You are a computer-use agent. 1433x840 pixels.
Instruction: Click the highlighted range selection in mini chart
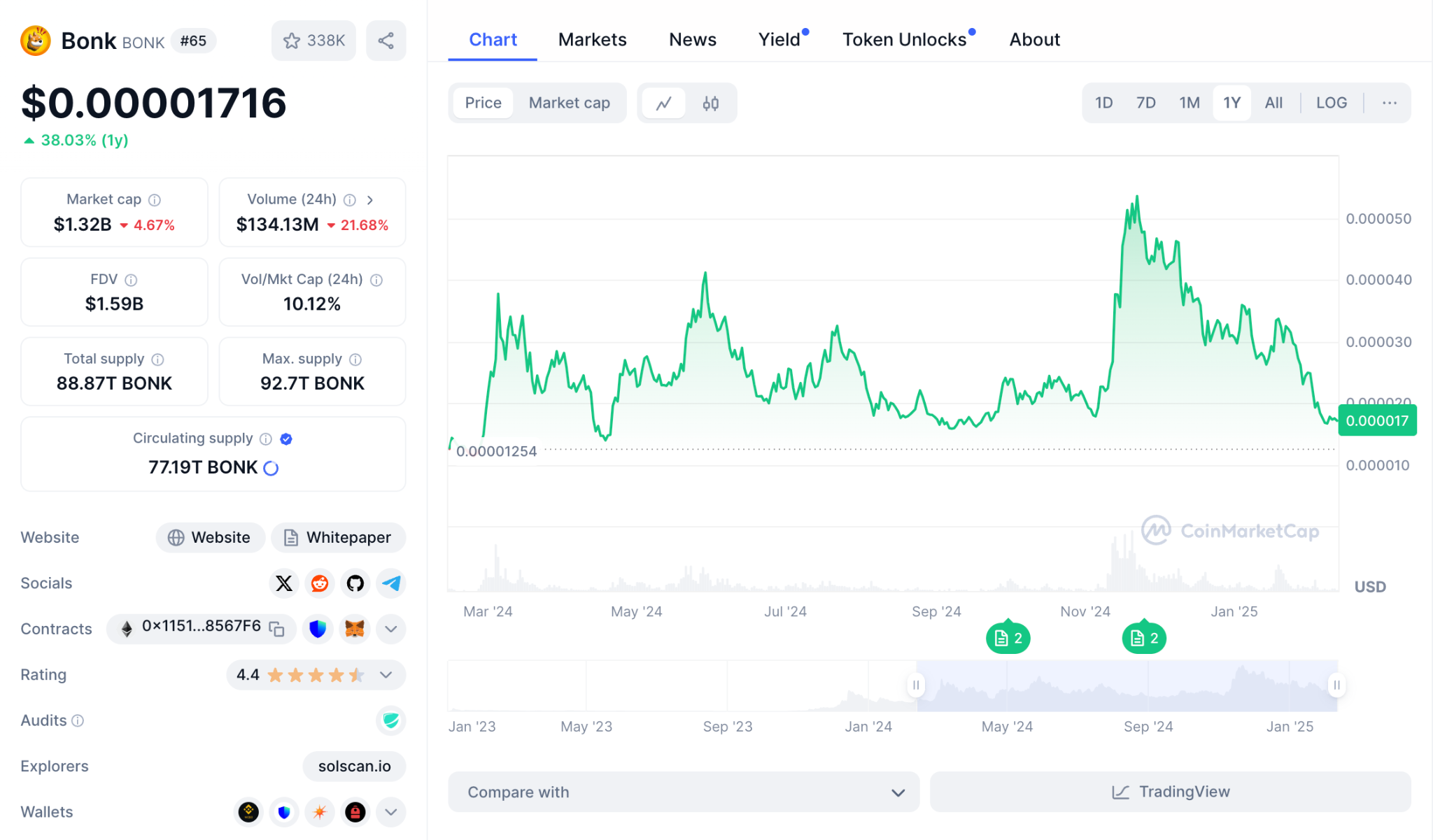[1127, 686]
